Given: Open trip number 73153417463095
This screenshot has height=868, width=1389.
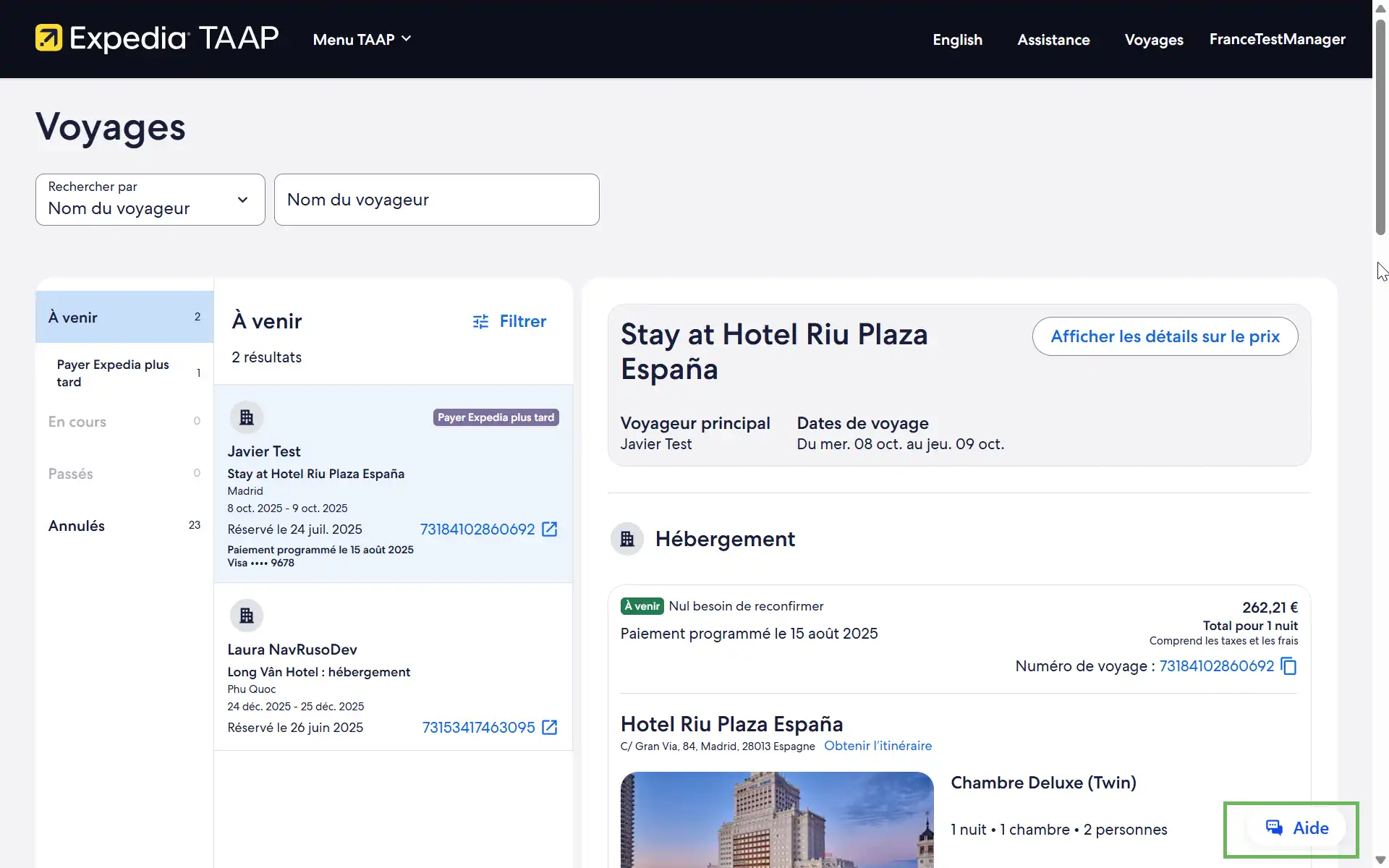Looking at the screenshot, I should pos(479,728).
